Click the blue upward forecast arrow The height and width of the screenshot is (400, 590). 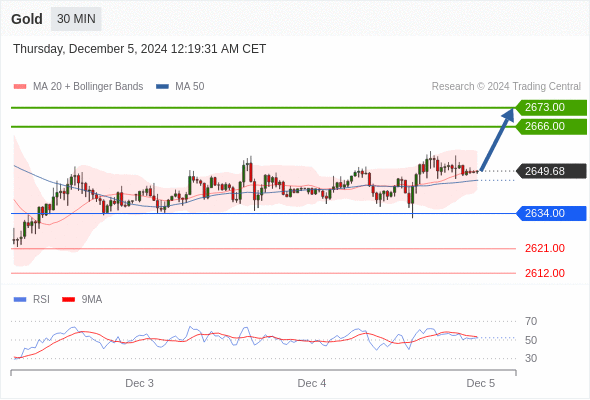click(x=497, y=139)
